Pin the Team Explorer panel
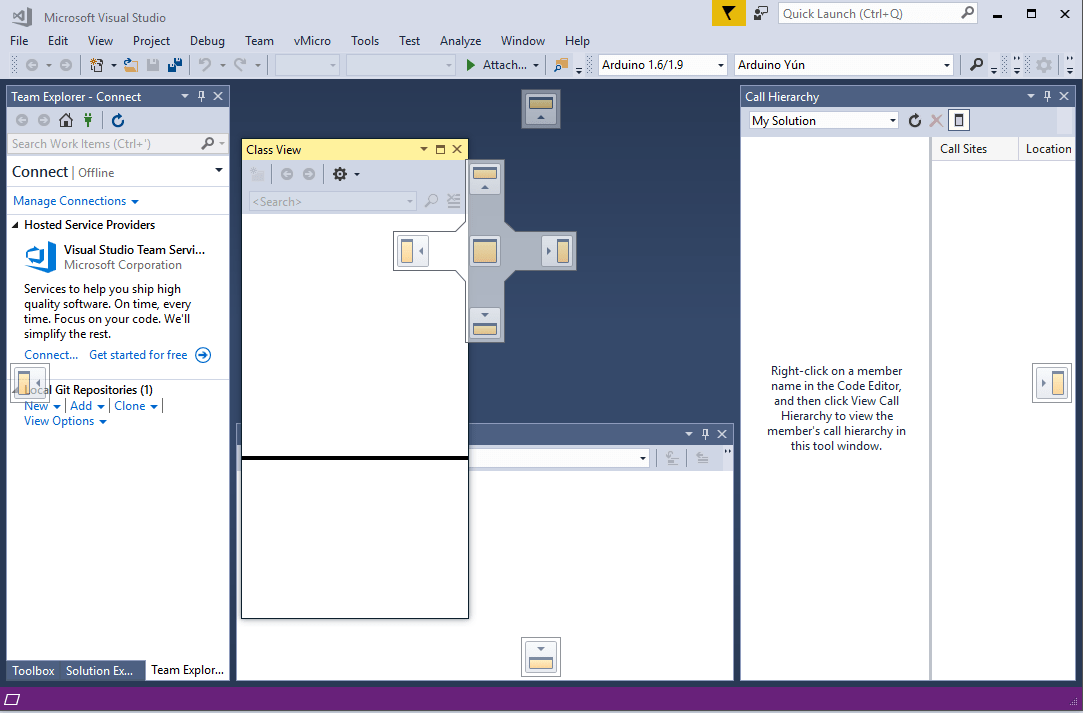This screenshot has width=1083, height=713. pyautogui.click(x=202, y=96)
